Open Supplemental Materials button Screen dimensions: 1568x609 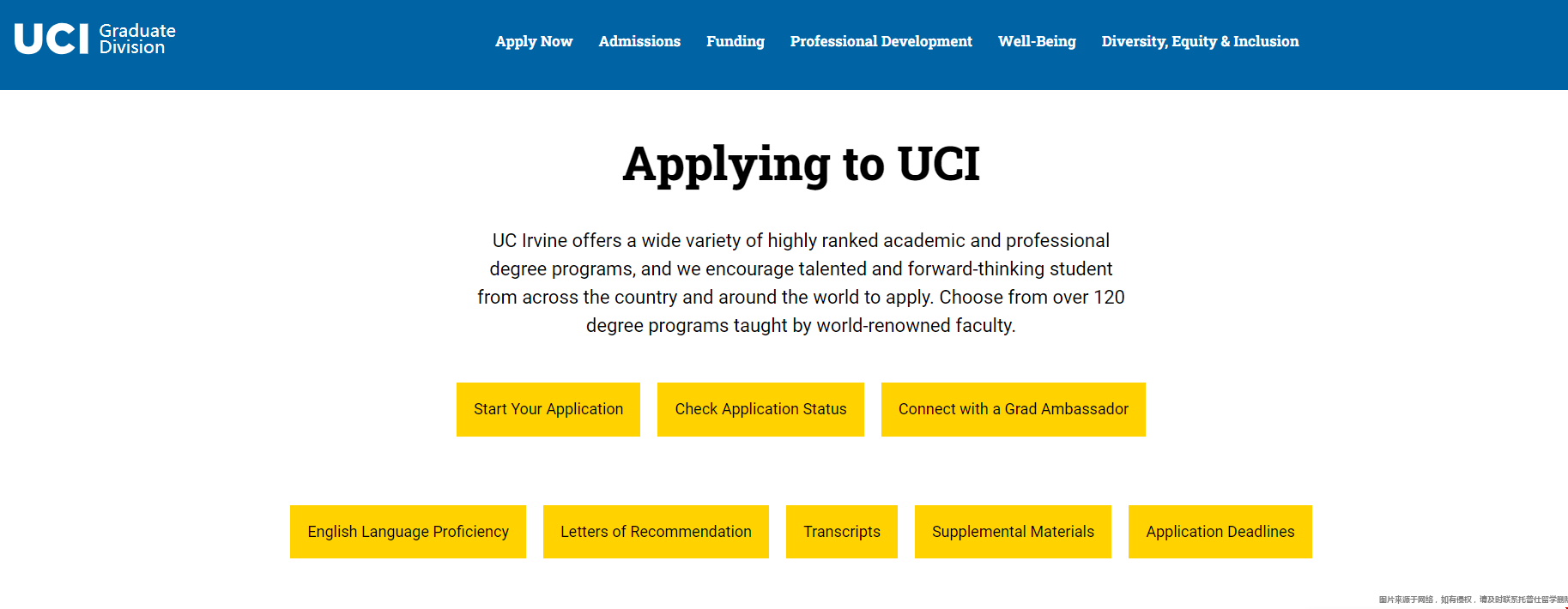pyautogui.click(x=1013, y=532)
